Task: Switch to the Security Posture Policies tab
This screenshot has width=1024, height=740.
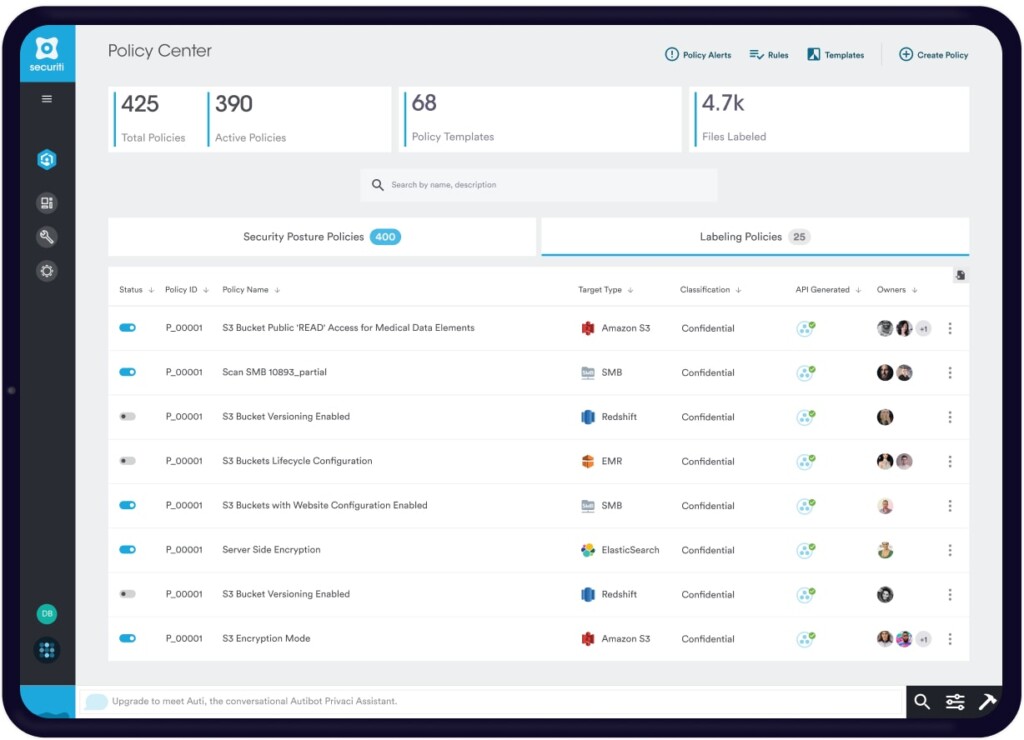Action: [322, 236]
